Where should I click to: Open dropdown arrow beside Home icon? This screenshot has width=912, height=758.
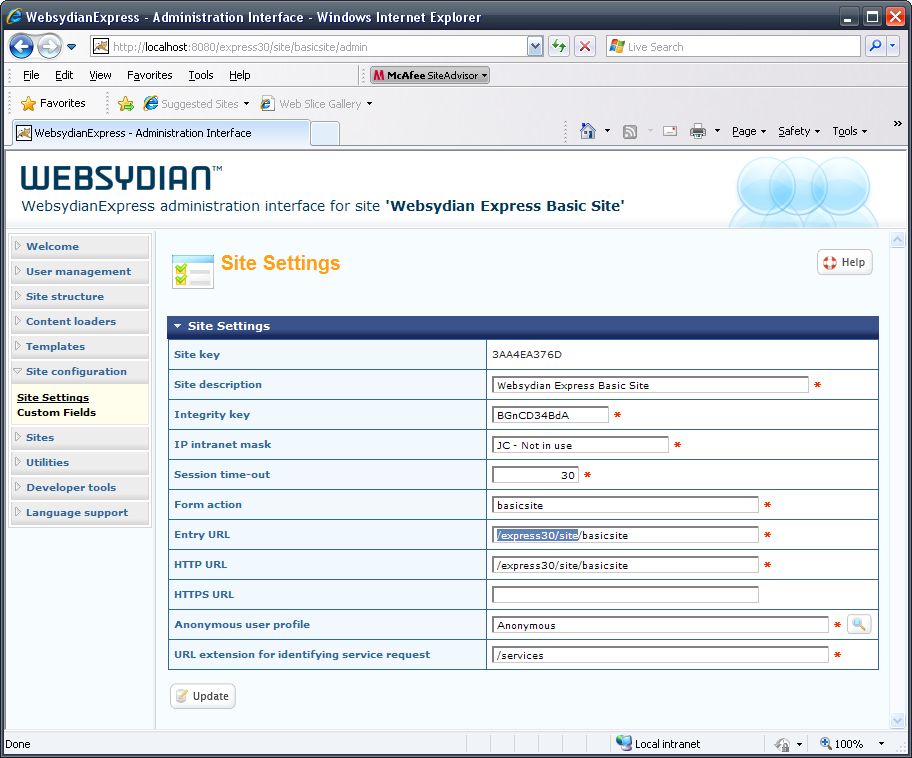(x=607, y=131)
